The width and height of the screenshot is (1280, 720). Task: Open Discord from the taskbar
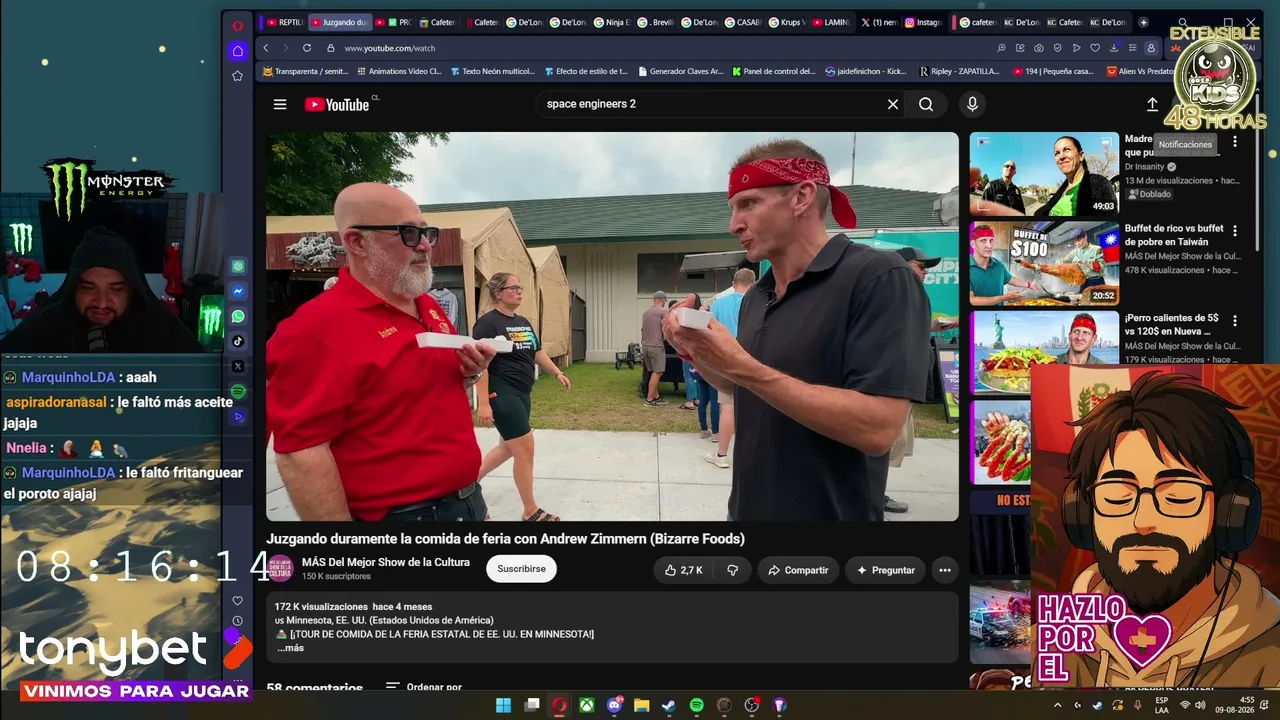[x=614, y=705]
